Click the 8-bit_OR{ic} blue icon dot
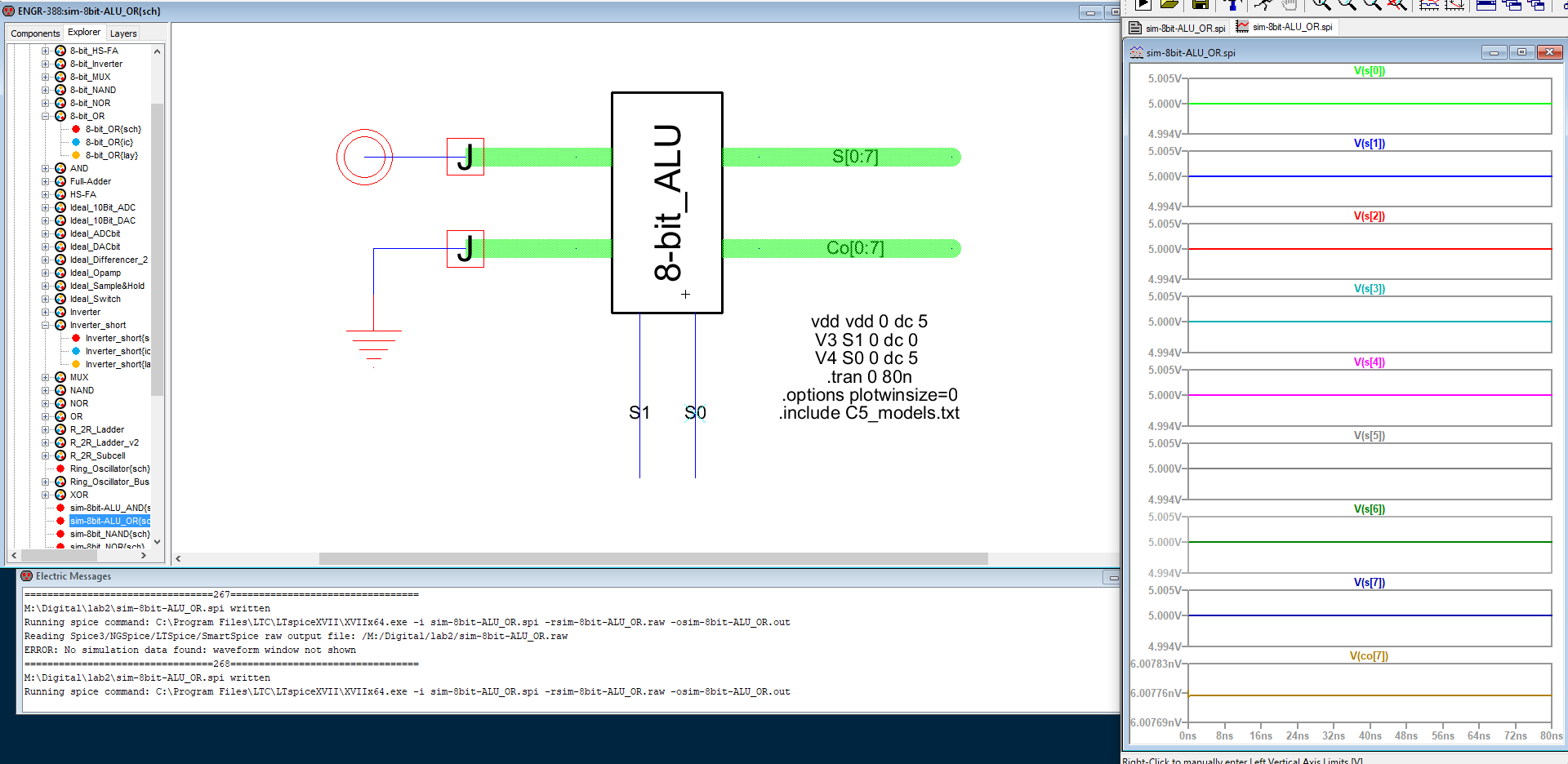Screen dimensions: 1568x764 click(x=76, y=142)
